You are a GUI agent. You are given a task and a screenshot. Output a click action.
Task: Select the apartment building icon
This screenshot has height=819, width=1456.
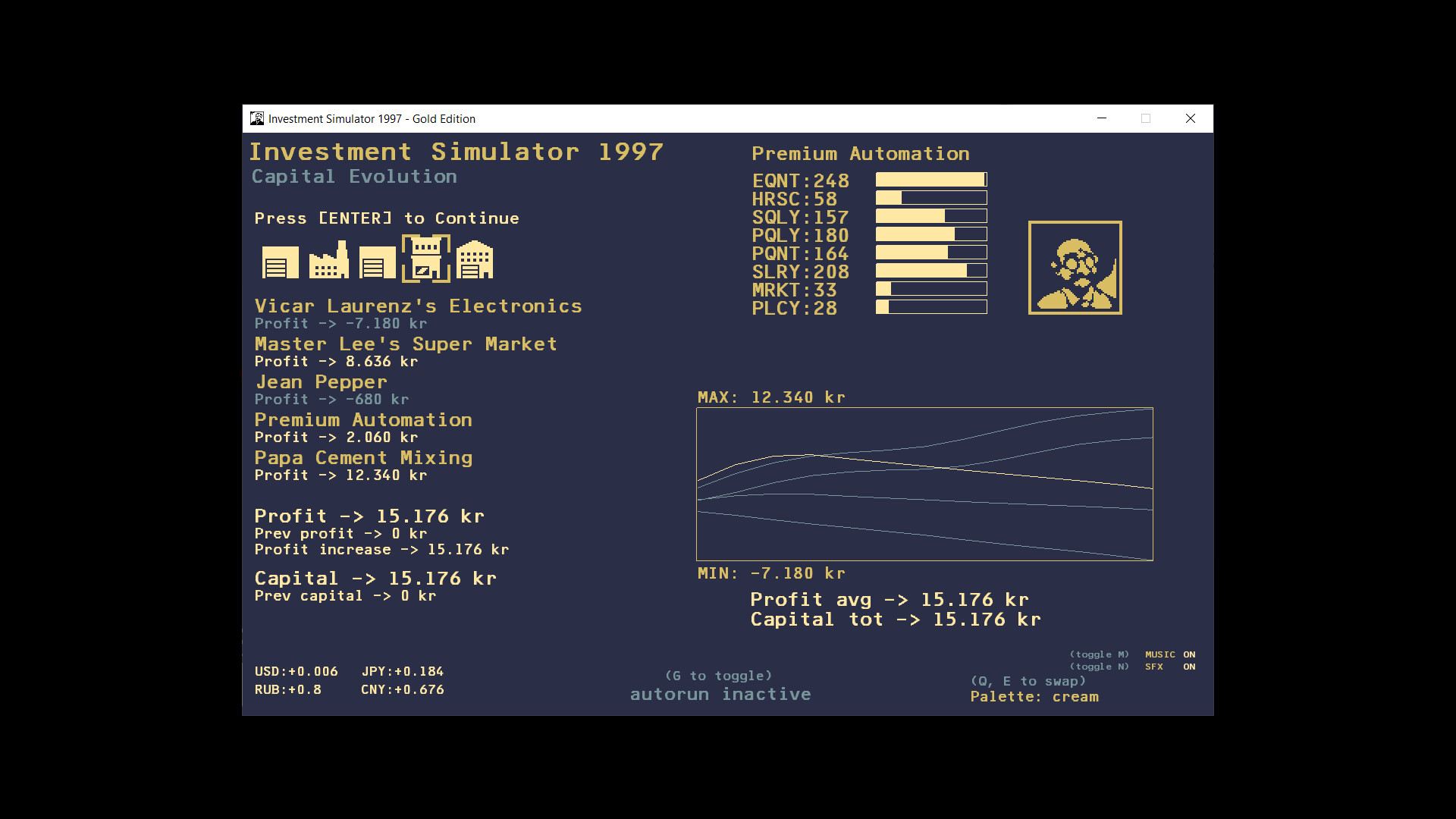tap(474, 260)
